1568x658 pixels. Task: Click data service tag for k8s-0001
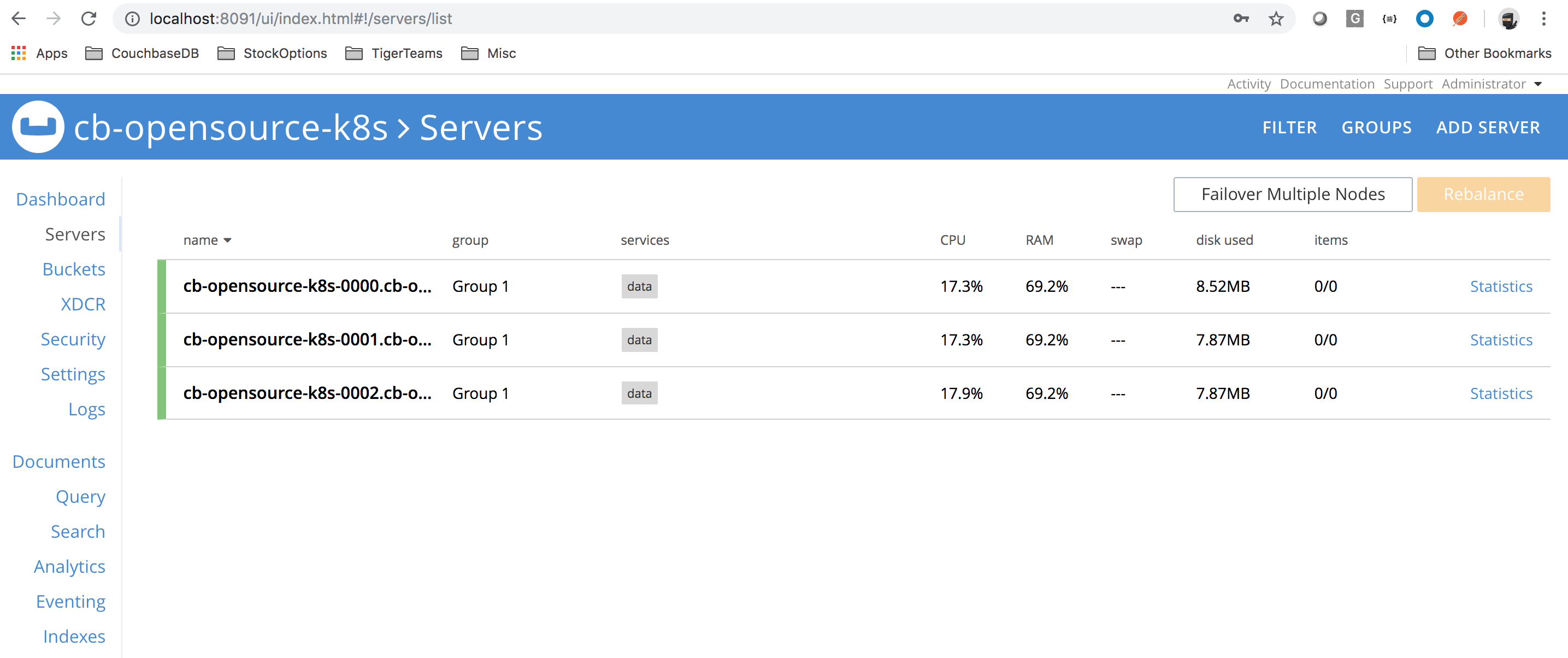639,339
